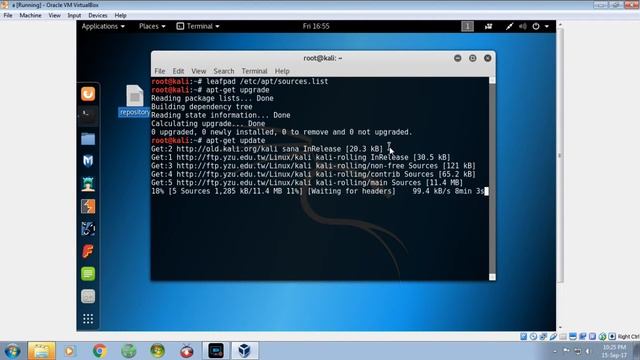The image size is (640, 360).
Task: Click Windows taskbar clock
Action: tap(614, 351)
